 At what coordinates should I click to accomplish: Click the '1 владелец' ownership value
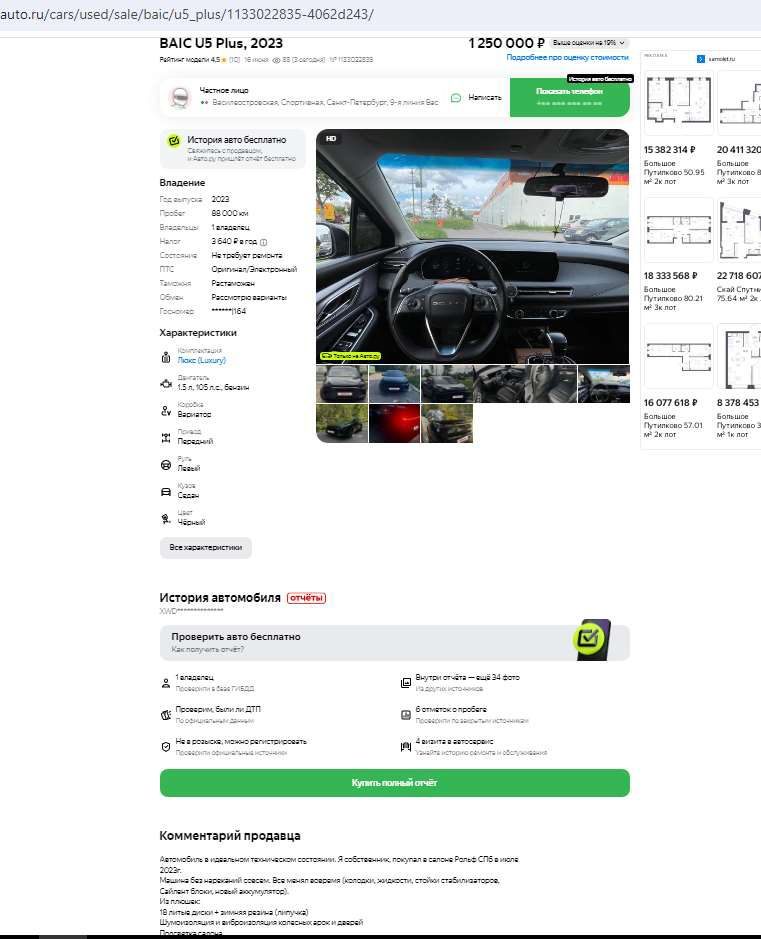tap(231, 227)
